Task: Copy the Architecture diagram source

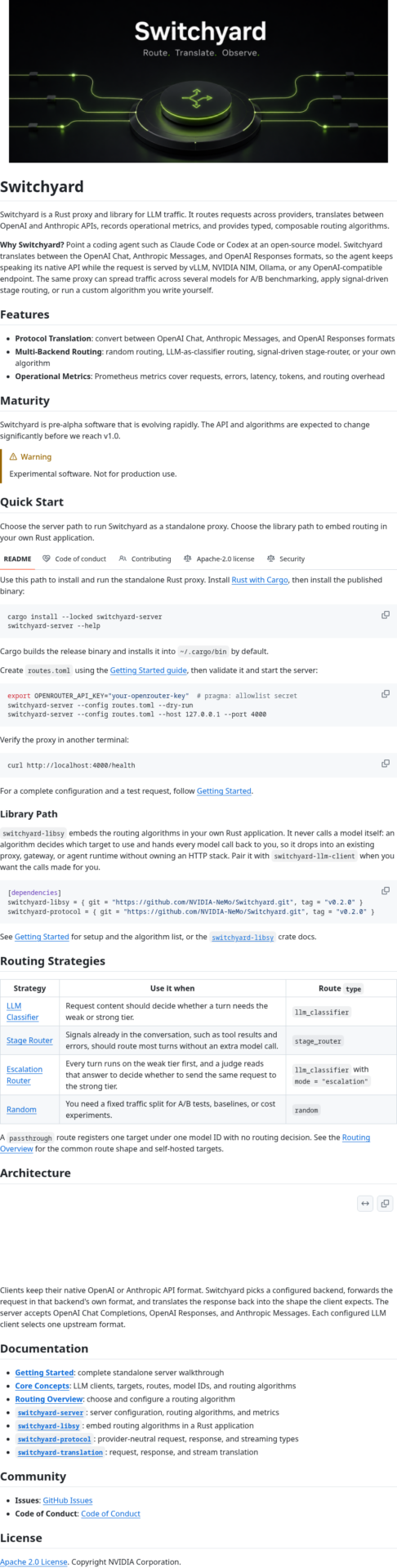Action: (386, 1203)
